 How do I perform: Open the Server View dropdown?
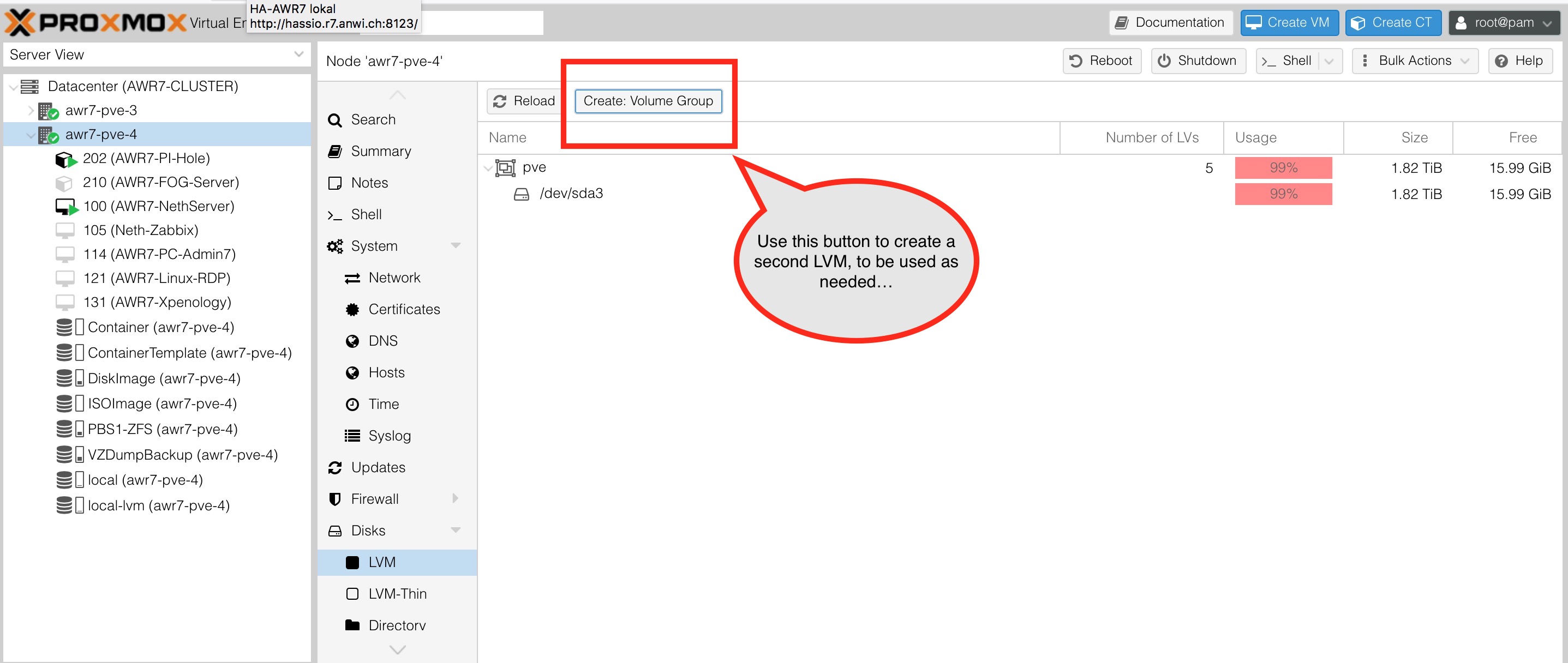[x=298, y=54]
